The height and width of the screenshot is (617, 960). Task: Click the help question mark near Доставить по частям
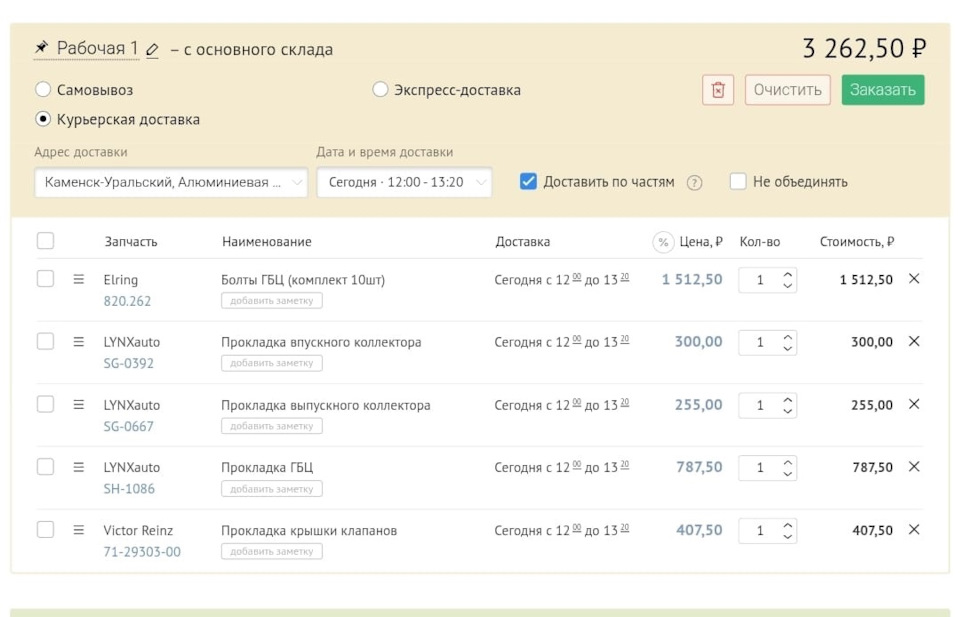pyautogui.click(x=695, y=183)
